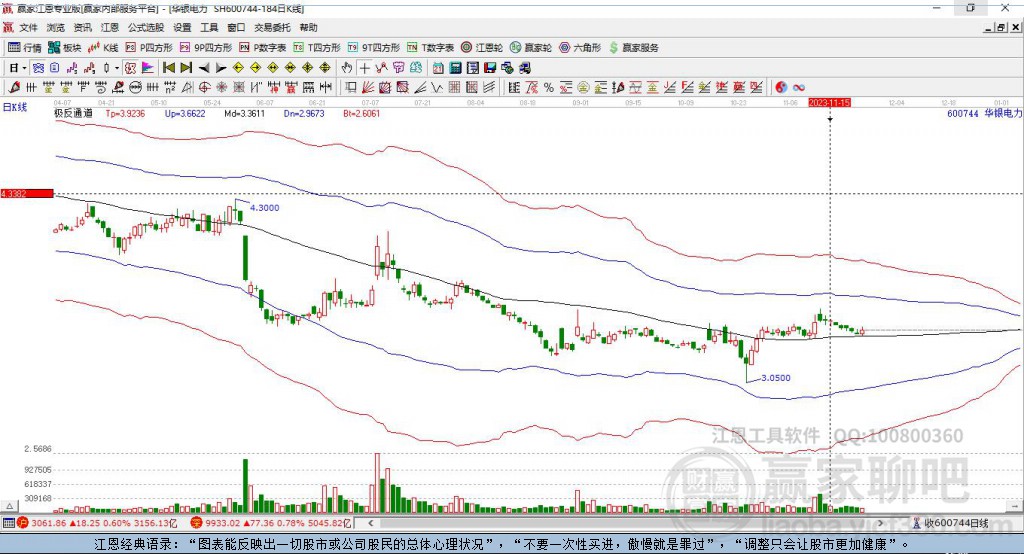Open the 9T四方形 tool

(x=374, y=48)
